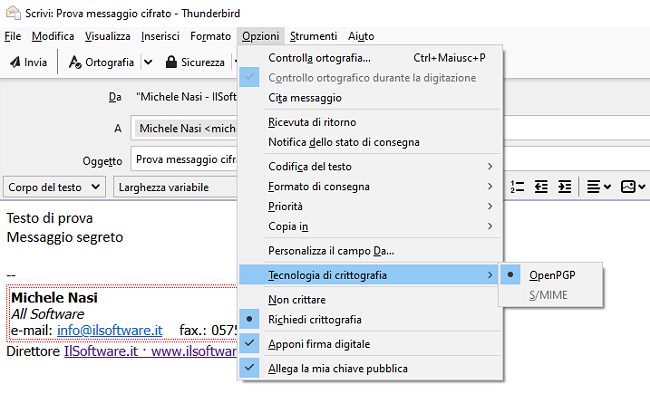Open the IlSoftware.it link in signature

point(101,352)
